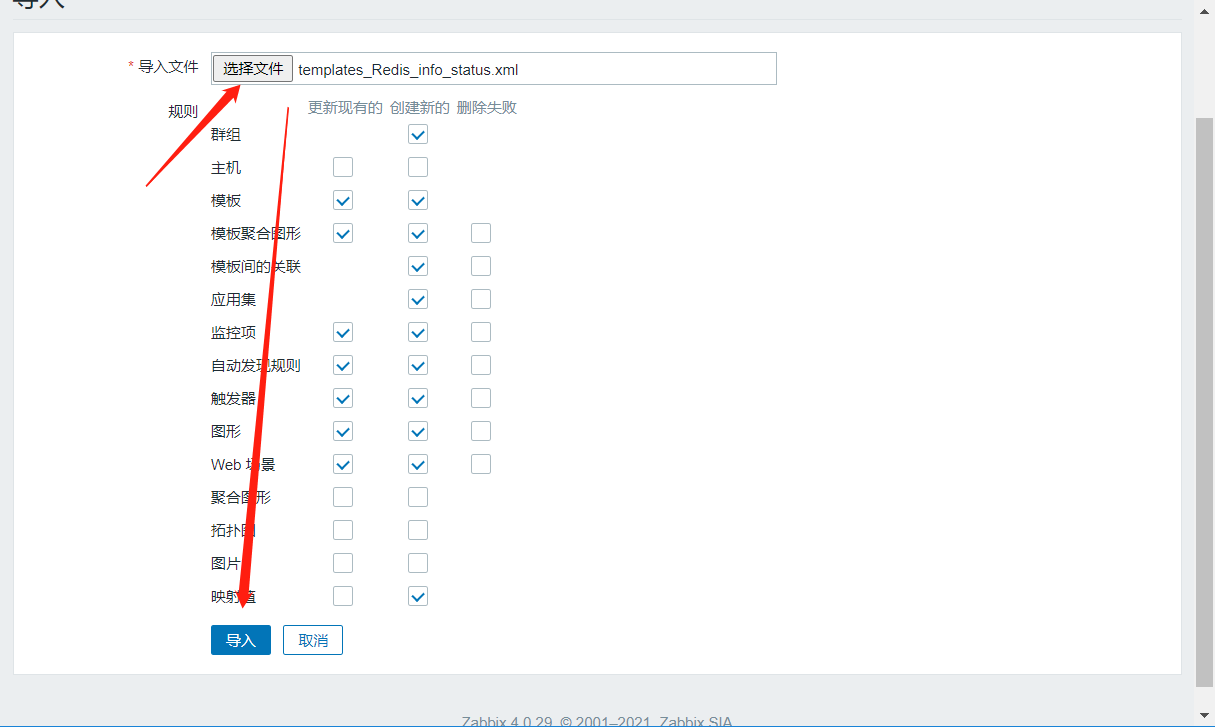Viewport: 1215px width, 727px height.
Task: Enable 删除失败 for 模板聚合图形 row
Action: click(481, 234)
